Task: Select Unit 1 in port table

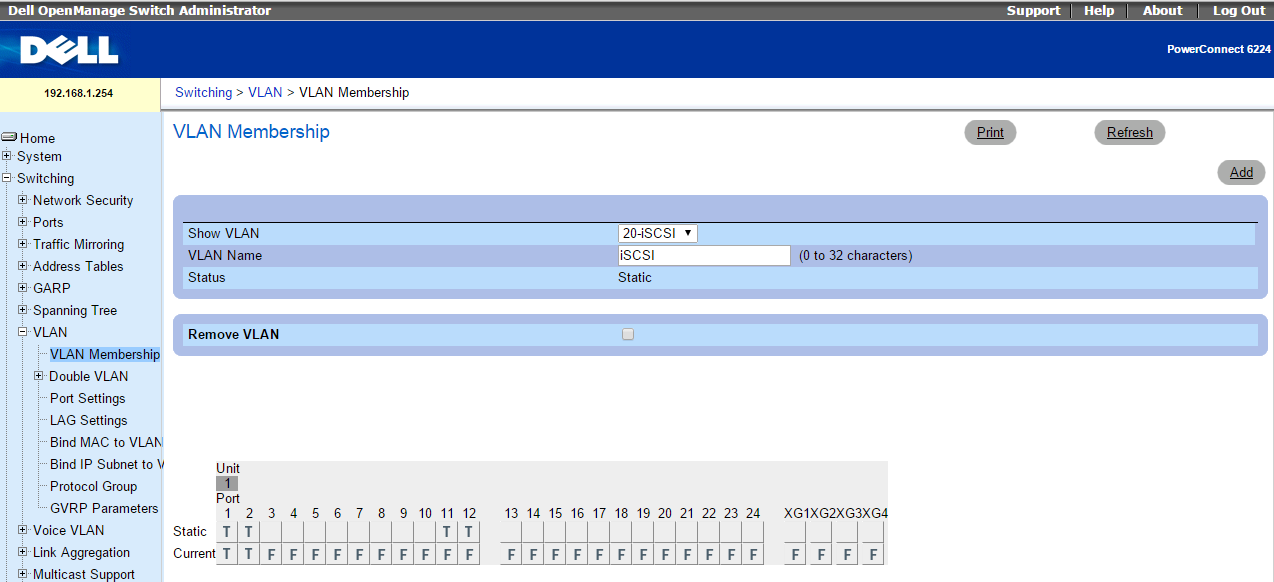Action: click(x=227, y=483)
